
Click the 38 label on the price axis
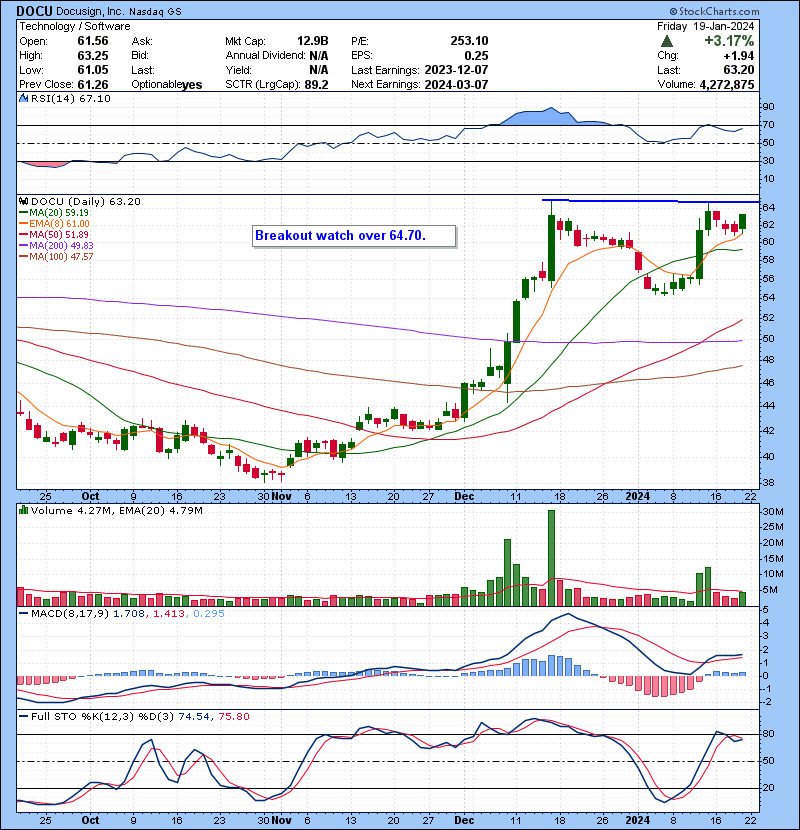click(x=769, y=483)
